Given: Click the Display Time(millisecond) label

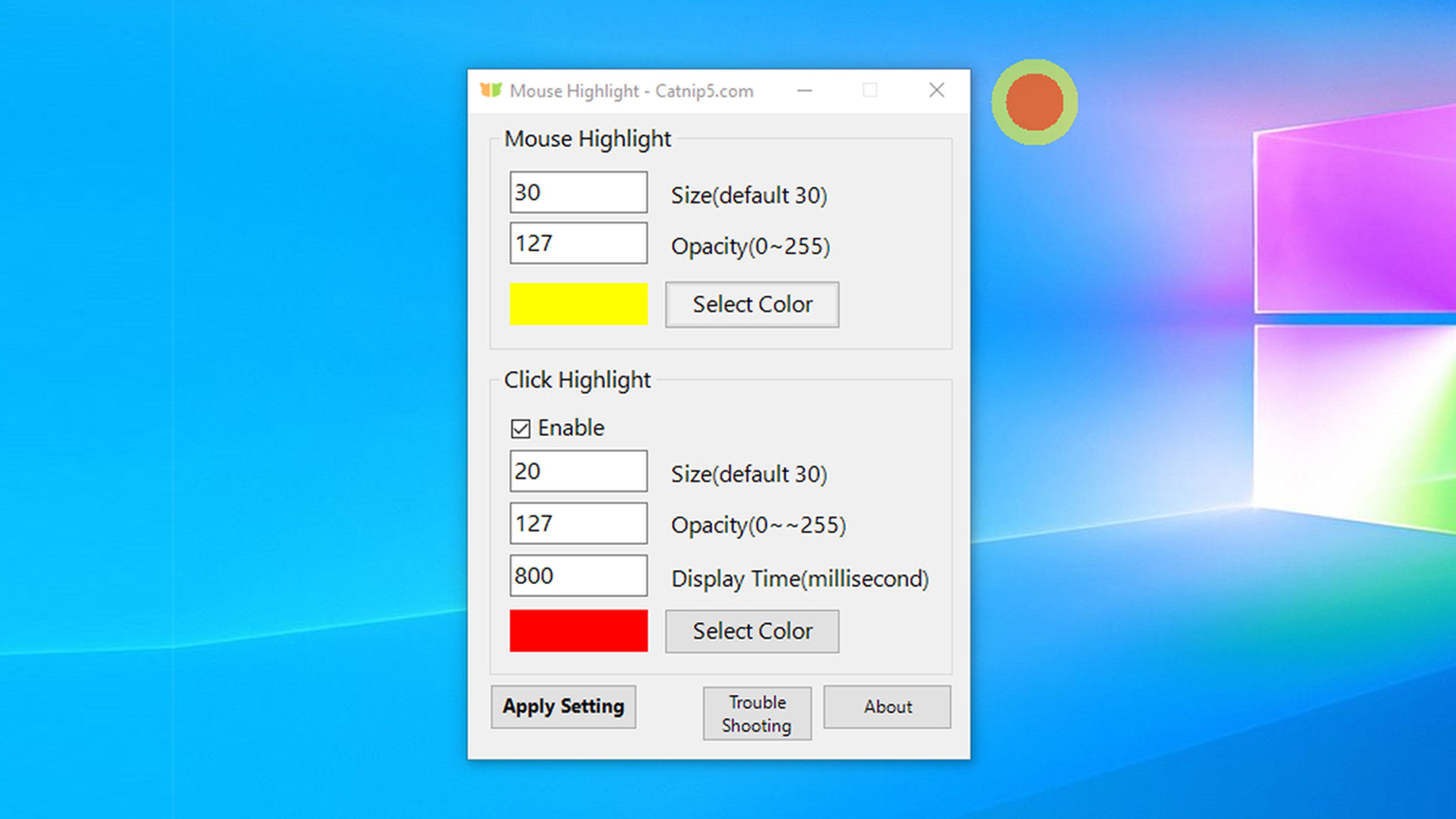Looking at the screenshot, I should pos(800,579).
